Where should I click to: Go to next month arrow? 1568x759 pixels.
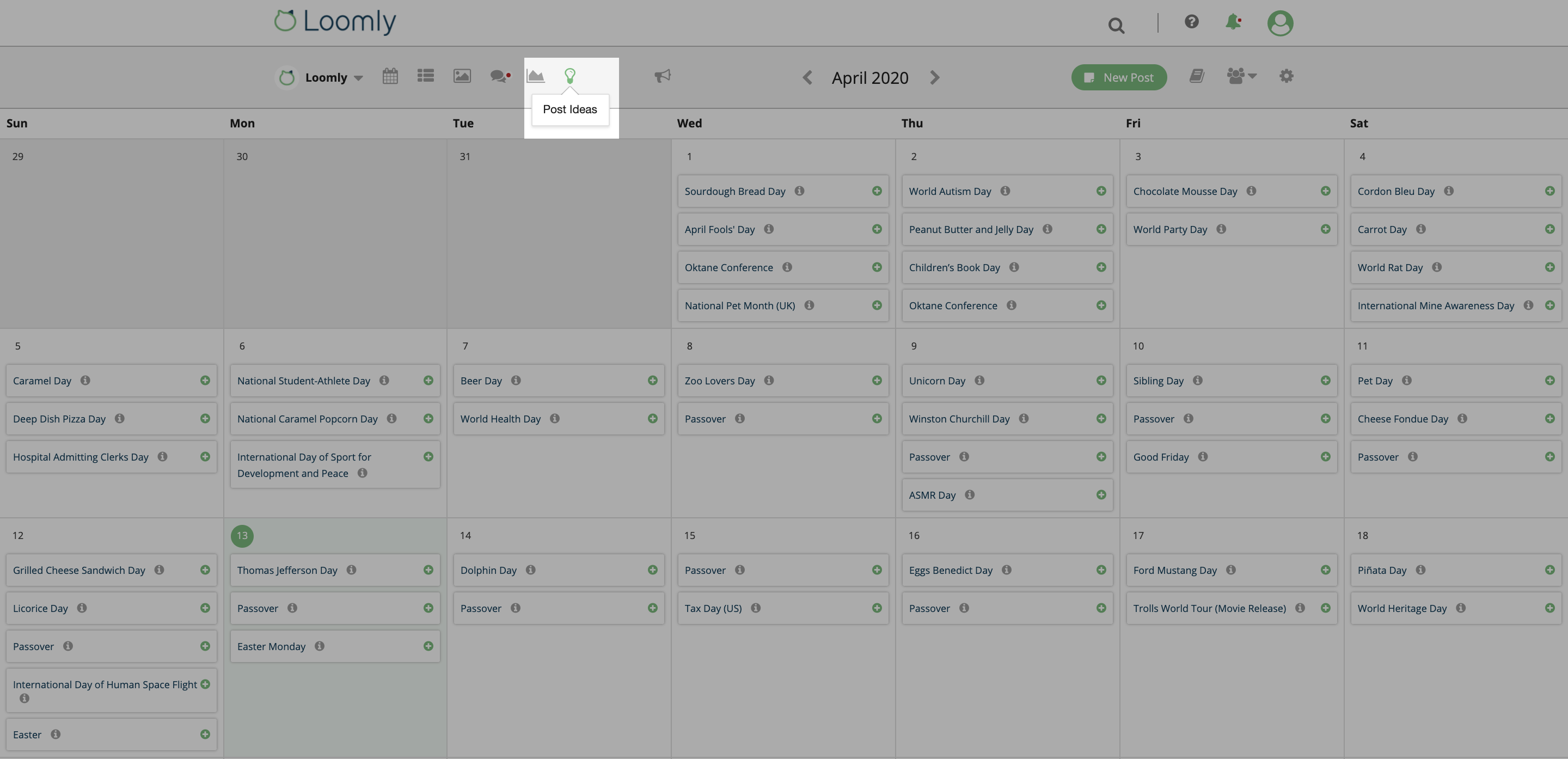[935, 77]
